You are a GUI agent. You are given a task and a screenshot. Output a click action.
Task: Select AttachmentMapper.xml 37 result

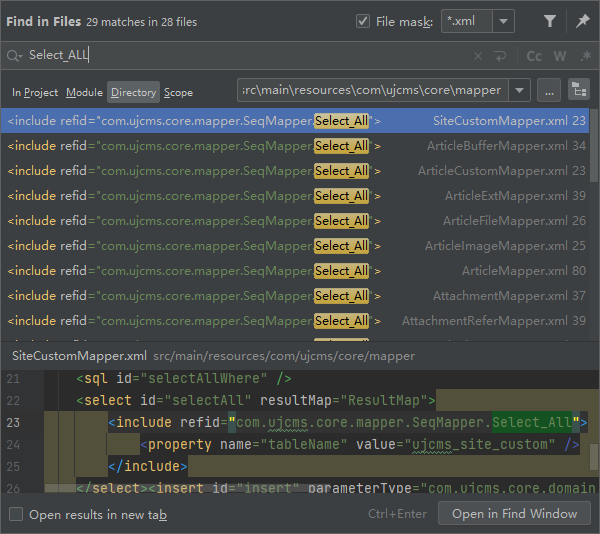click(295, 296)
